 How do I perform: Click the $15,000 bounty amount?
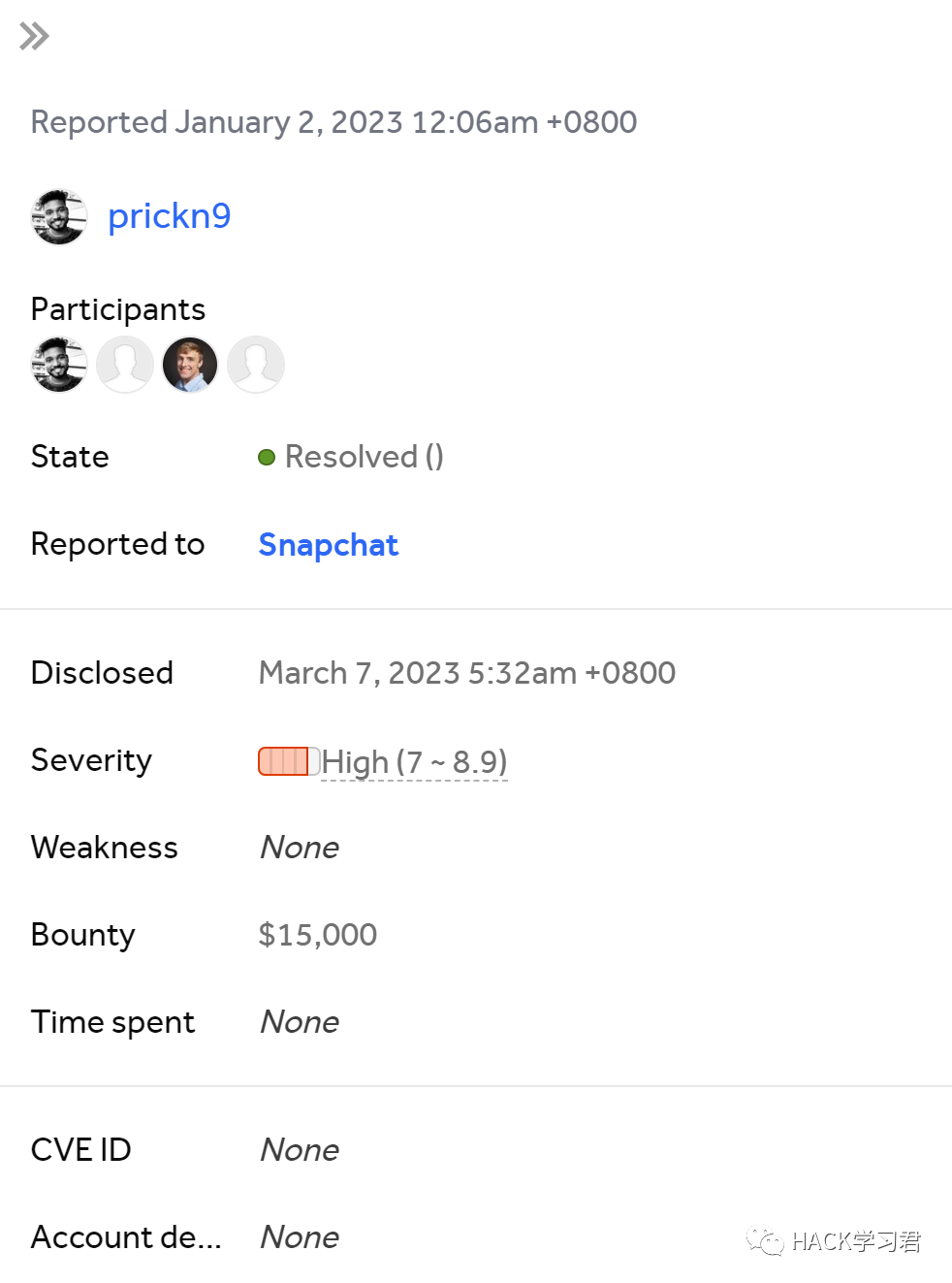click(318, 935)
